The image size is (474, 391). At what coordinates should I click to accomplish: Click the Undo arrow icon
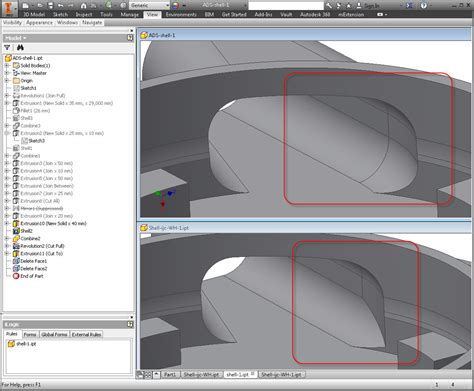(x=60, y=6)
